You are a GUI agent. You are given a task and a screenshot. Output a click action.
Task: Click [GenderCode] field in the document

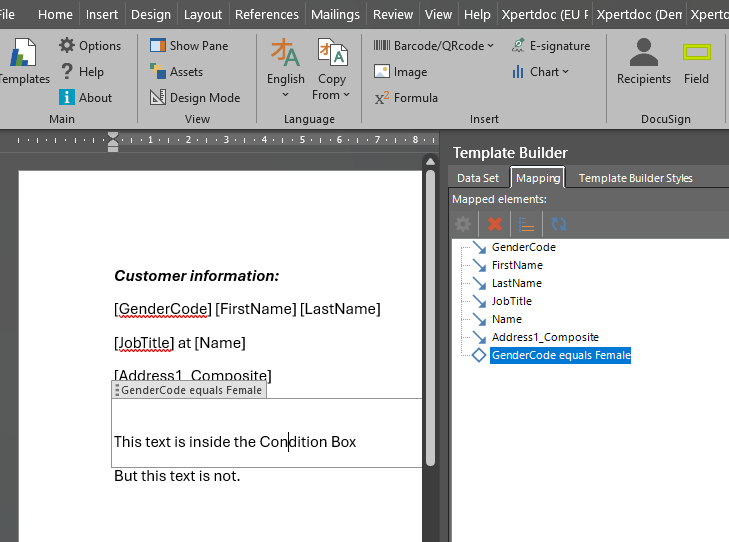[163, 309]
